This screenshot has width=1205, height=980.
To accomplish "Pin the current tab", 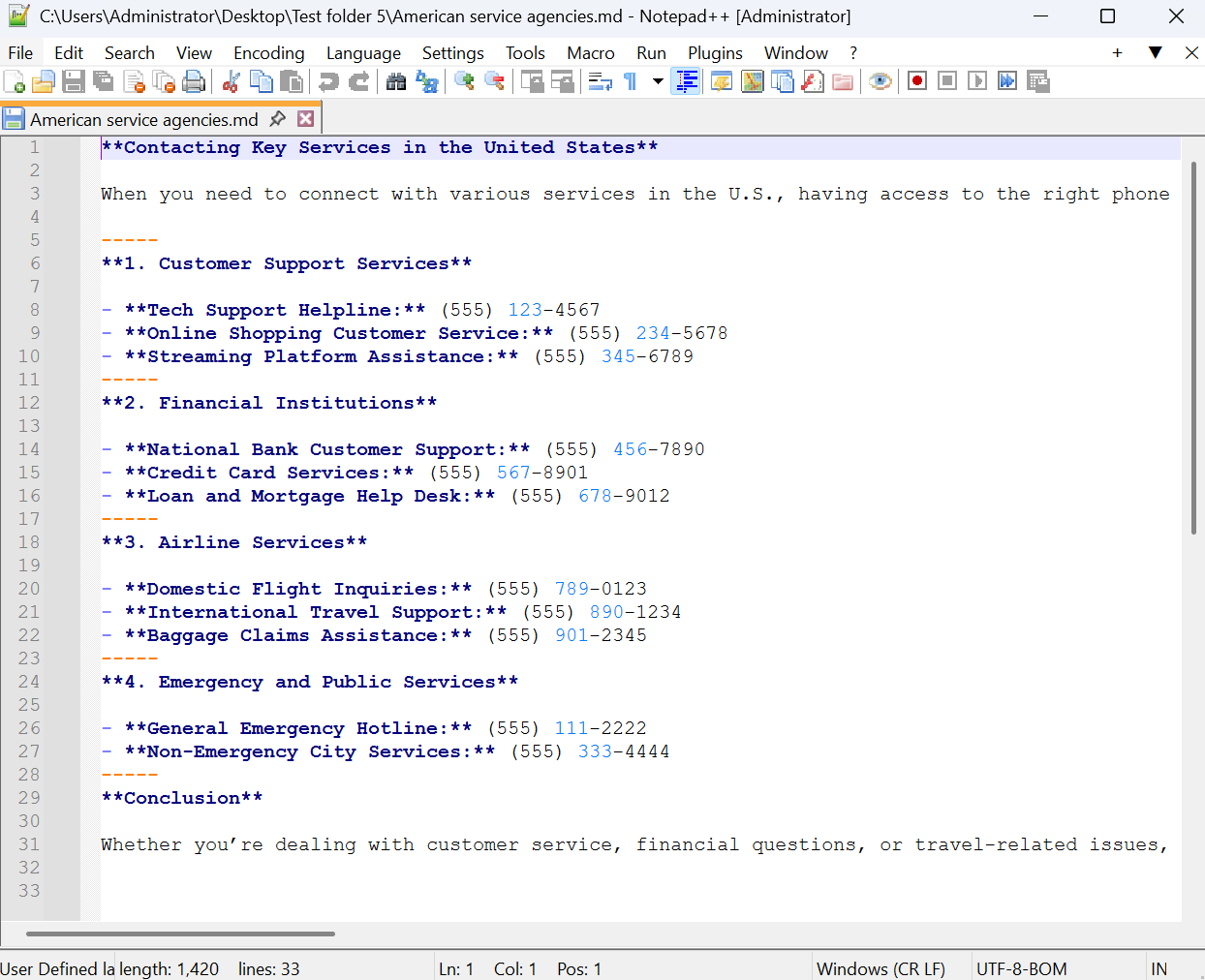I will 278,118.
